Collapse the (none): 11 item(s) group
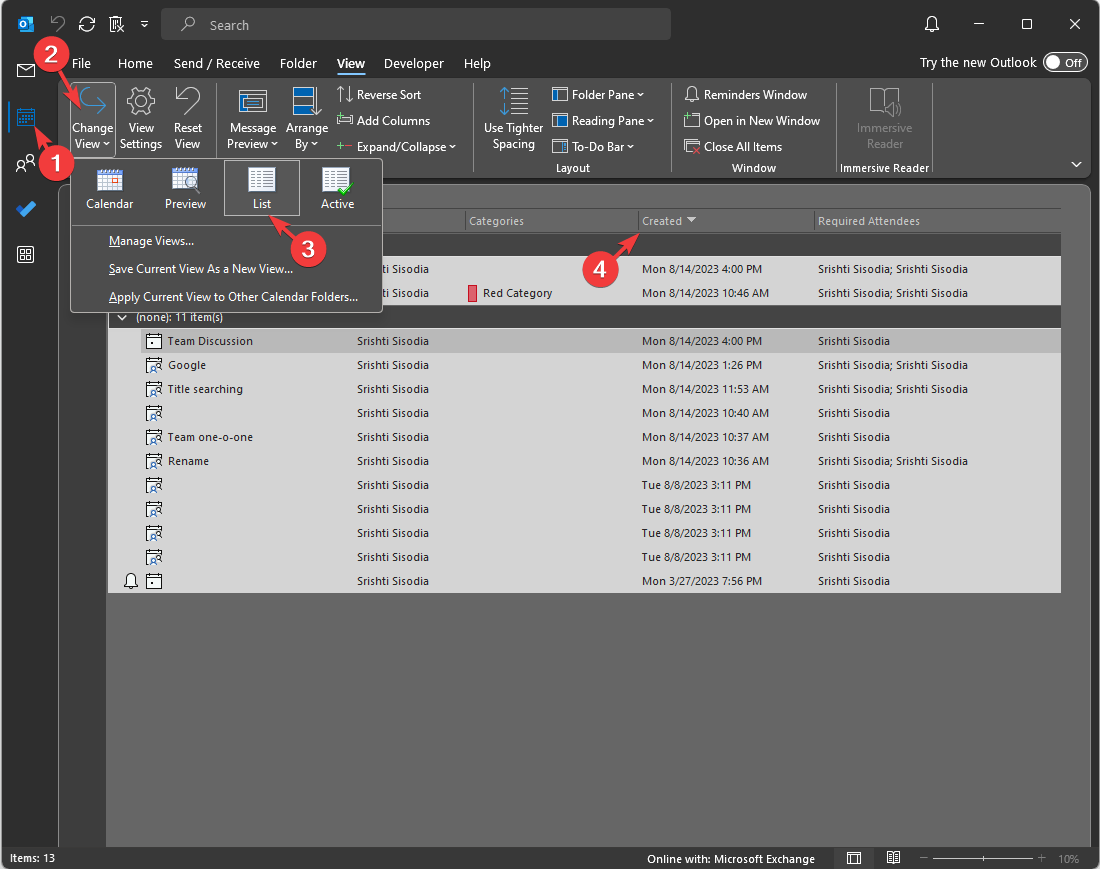The image size is (1100, 869). click(x=122, y=317)
